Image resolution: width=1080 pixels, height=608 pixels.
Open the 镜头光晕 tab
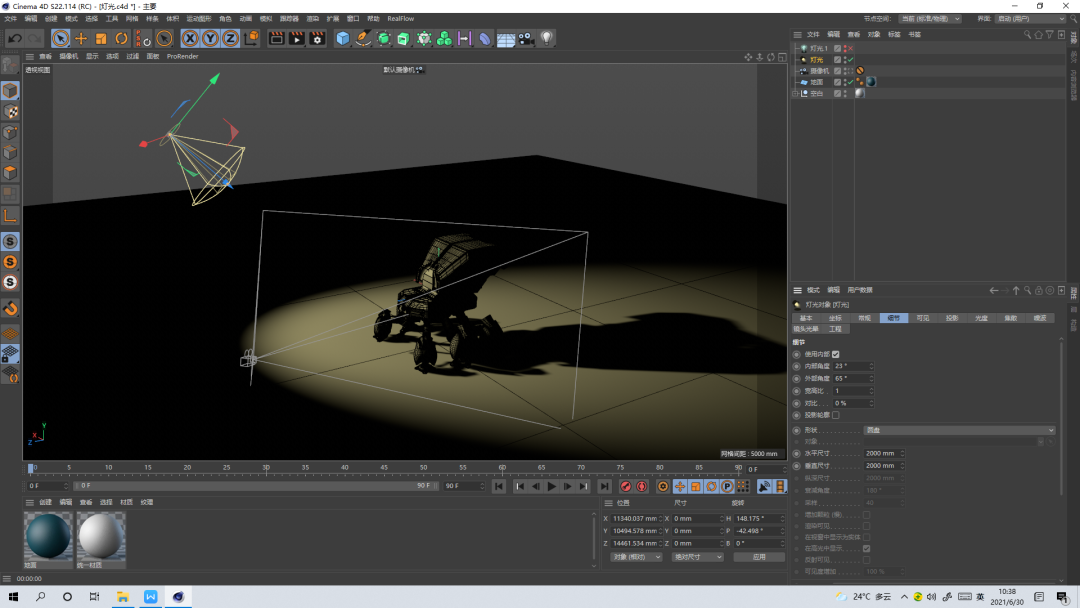[x=806, y=329]
